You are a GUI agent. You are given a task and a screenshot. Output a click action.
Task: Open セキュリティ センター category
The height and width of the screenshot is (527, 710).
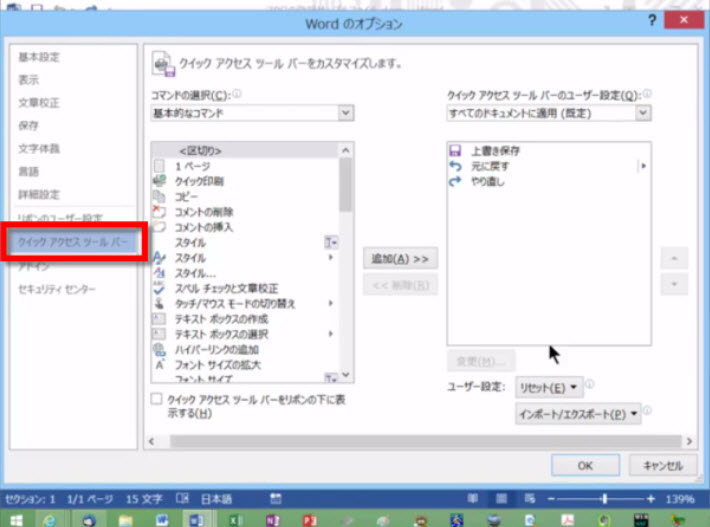[57, 289]
